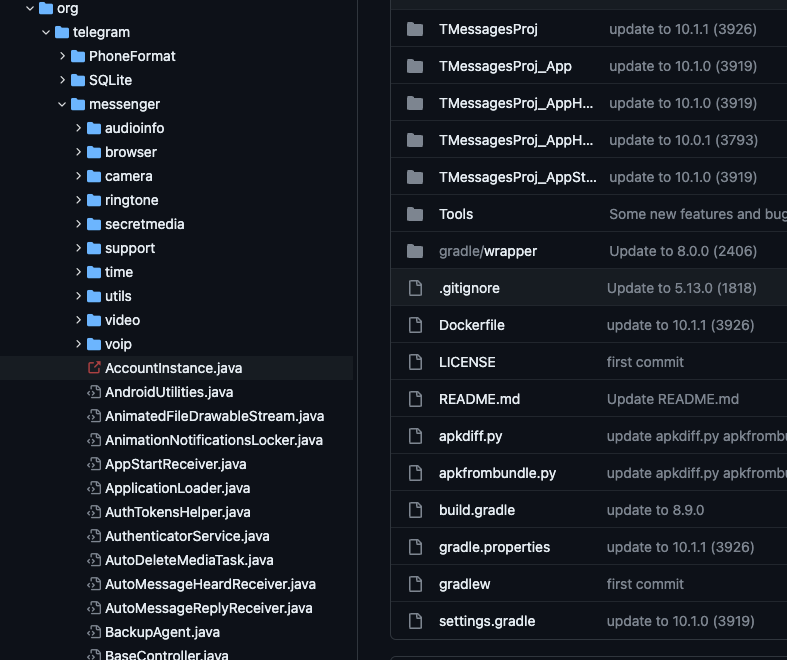Image resolution: width=787 pixels, height=660 pixels.
Task: Open the settings.gradle file link
Action: (487, 621)
